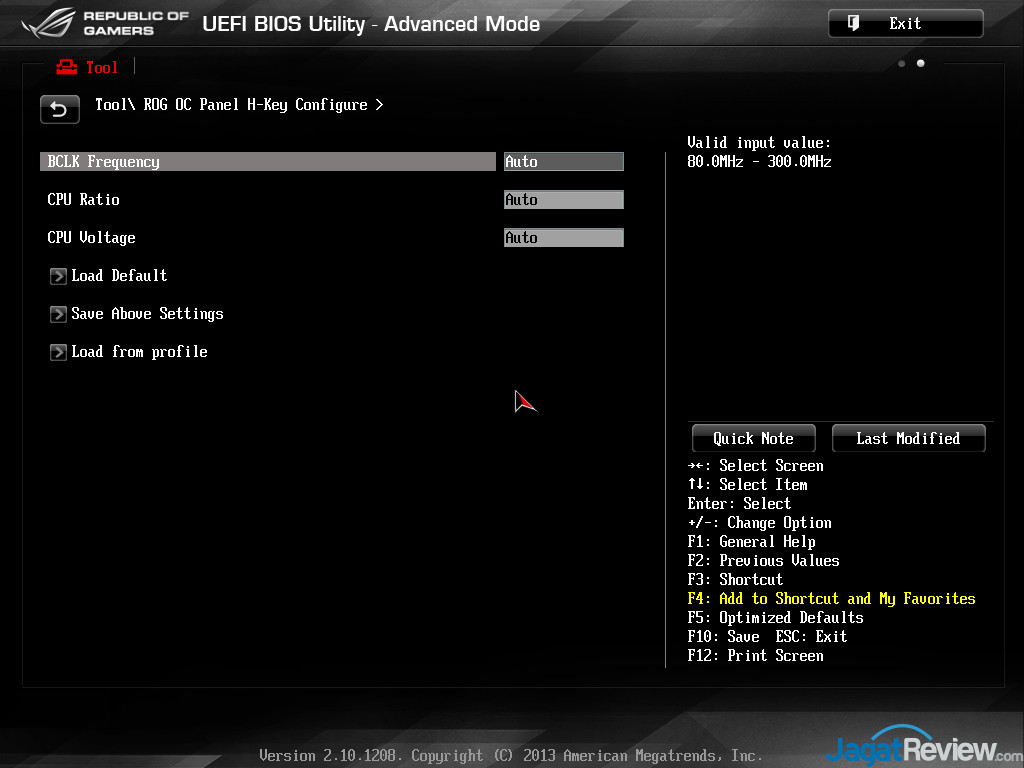The image size is (1024, 768).
Task: Click the JagatReview watermark logo
Action: 912,748
